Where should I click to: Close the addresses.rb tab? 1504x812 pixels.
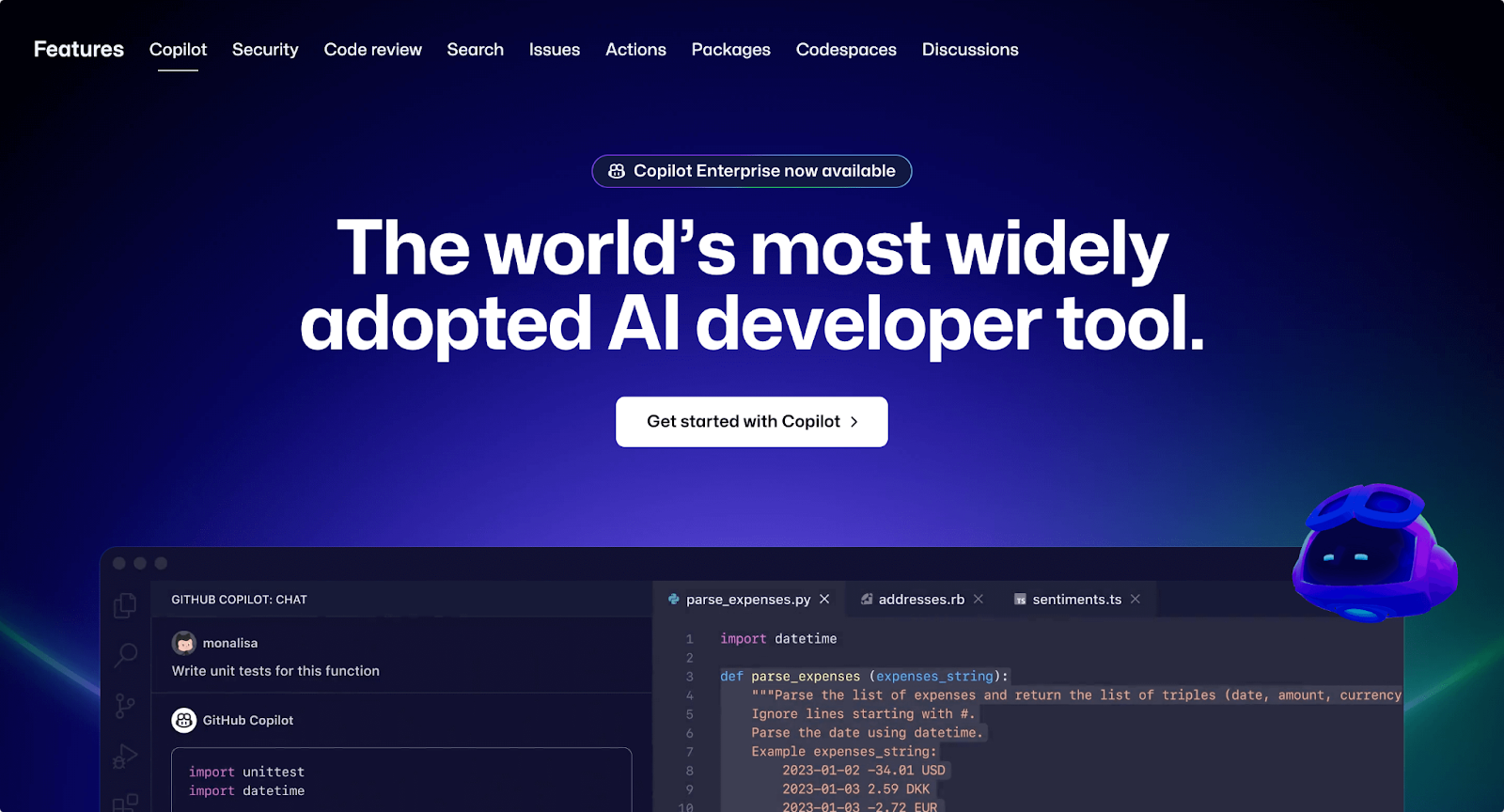(x=979, y=600)
